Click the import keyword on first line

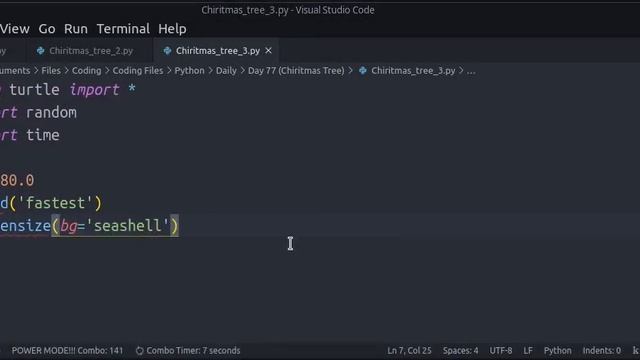pos(94,89)
